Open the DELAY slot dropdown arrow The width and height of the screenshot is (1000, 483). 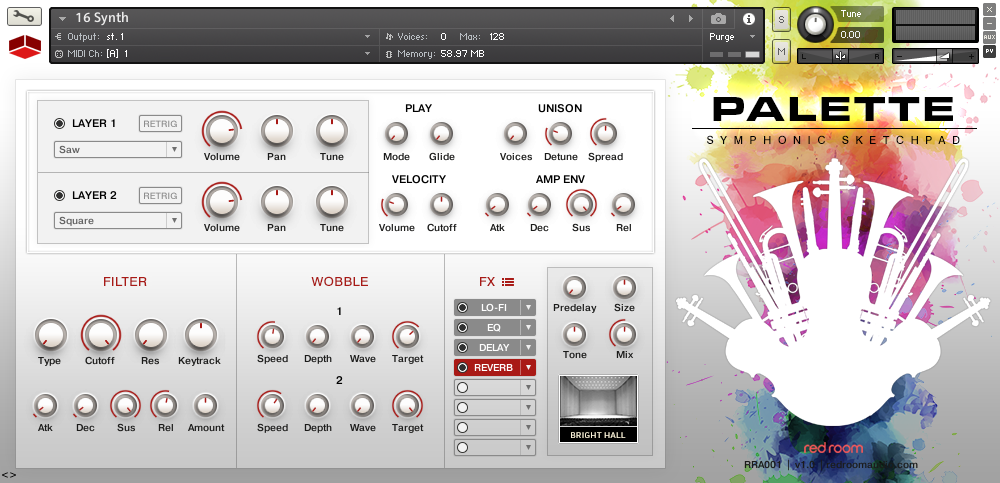click(x=528, y=348)
